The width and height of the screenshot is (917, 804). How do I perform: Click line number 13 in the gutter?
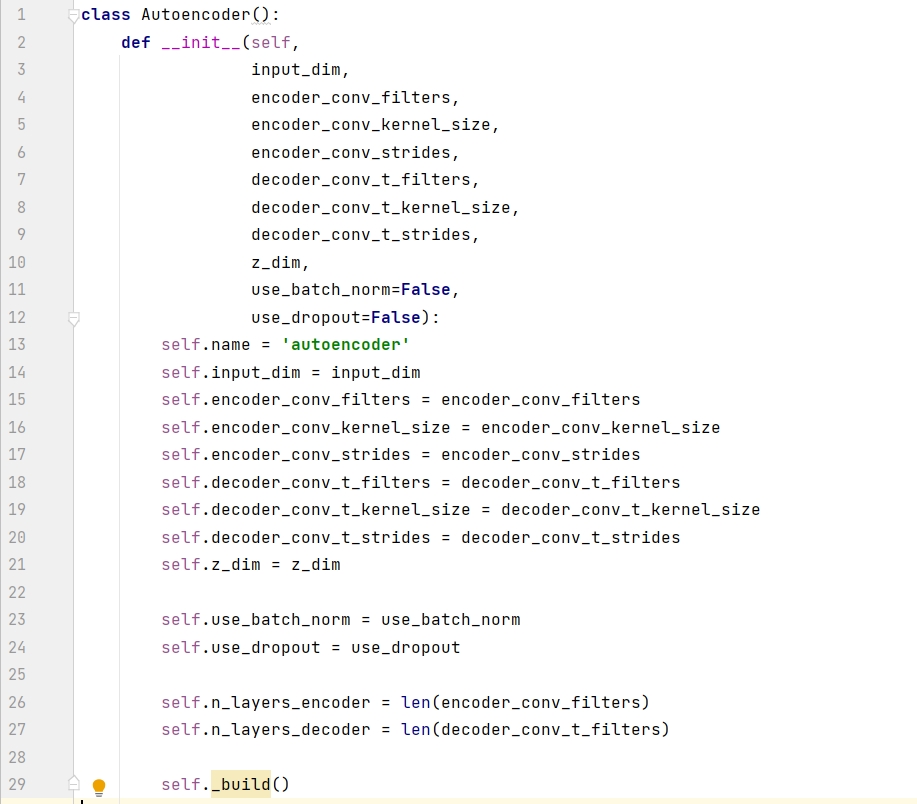tap(17, 344)
